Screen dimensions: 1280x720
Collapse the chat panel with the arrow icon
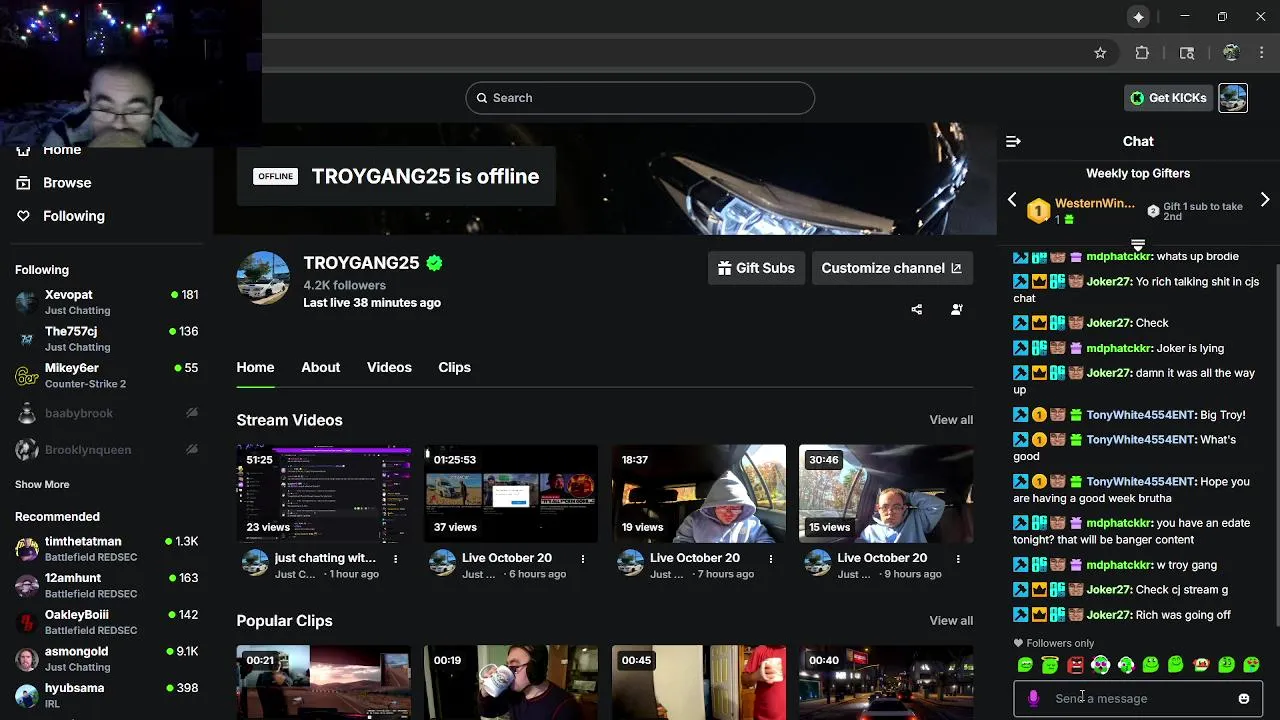point(1013,142)
